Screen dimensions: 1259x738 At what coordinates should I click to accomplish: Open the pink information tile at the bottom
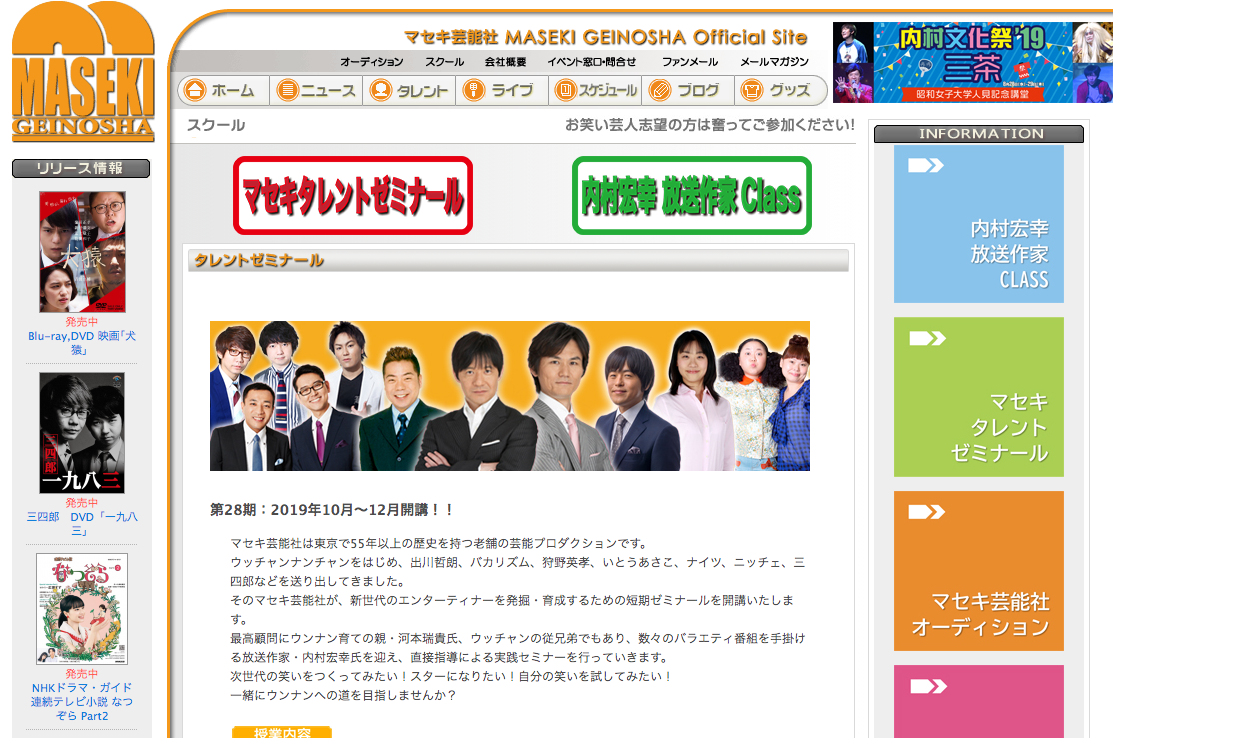click(979, 701)
